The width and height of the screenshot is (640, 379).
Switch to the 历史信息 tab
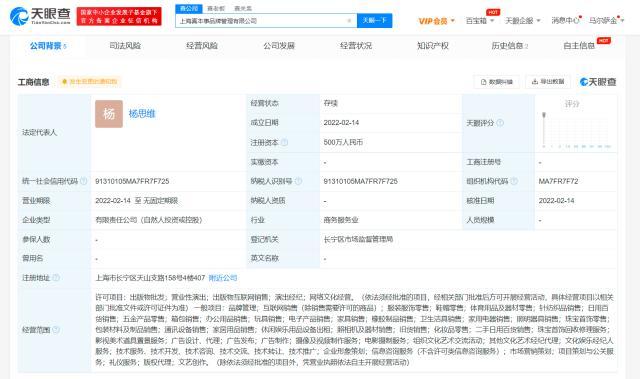point(509,46)
